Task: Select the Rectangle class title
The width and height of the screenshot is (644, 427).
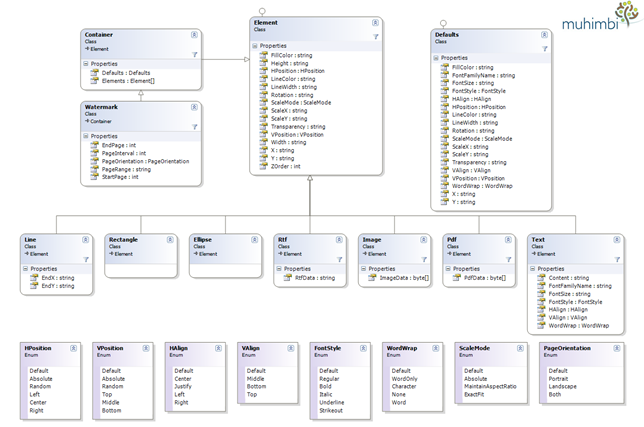Action: coord(123,240)
